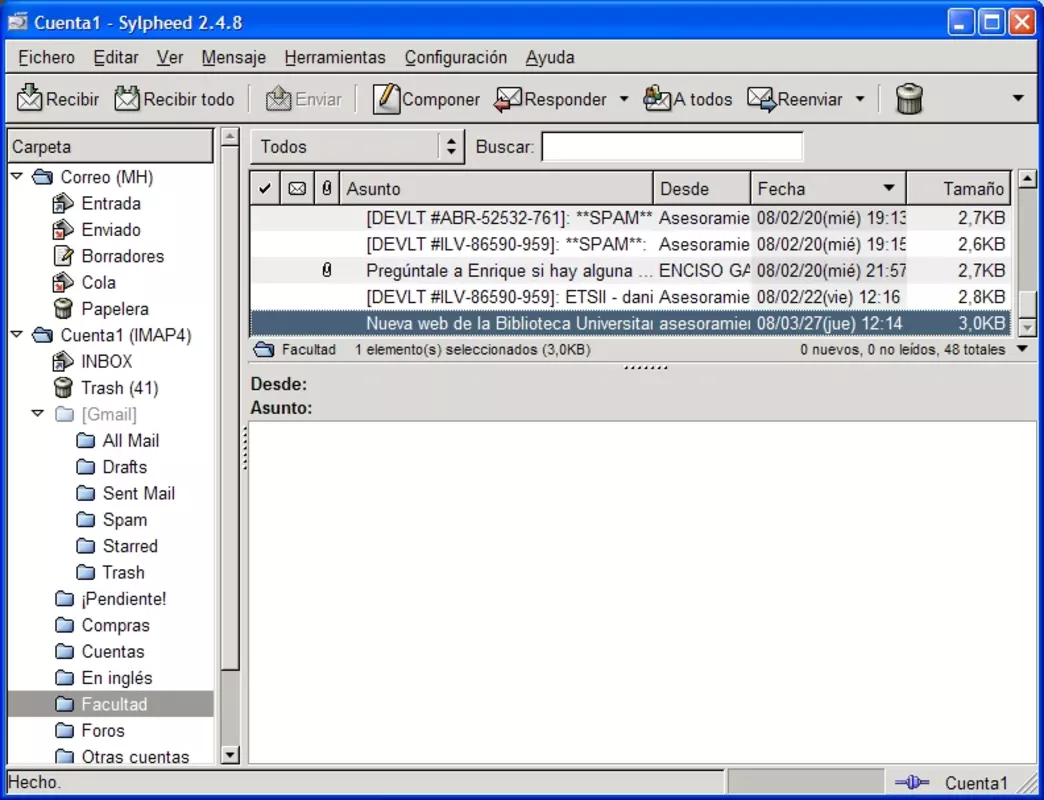Open the Mensaje menu

[234, 57]
